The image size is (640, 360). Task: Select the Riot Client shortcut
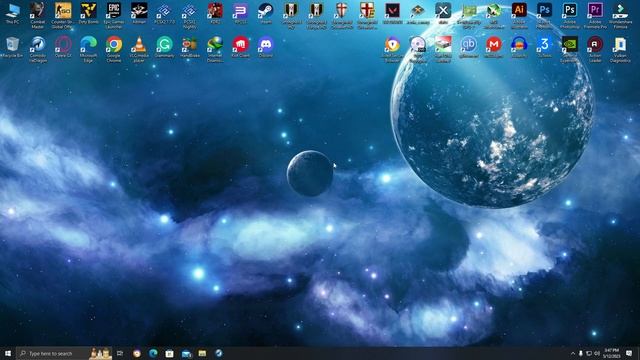pos(240,47)
